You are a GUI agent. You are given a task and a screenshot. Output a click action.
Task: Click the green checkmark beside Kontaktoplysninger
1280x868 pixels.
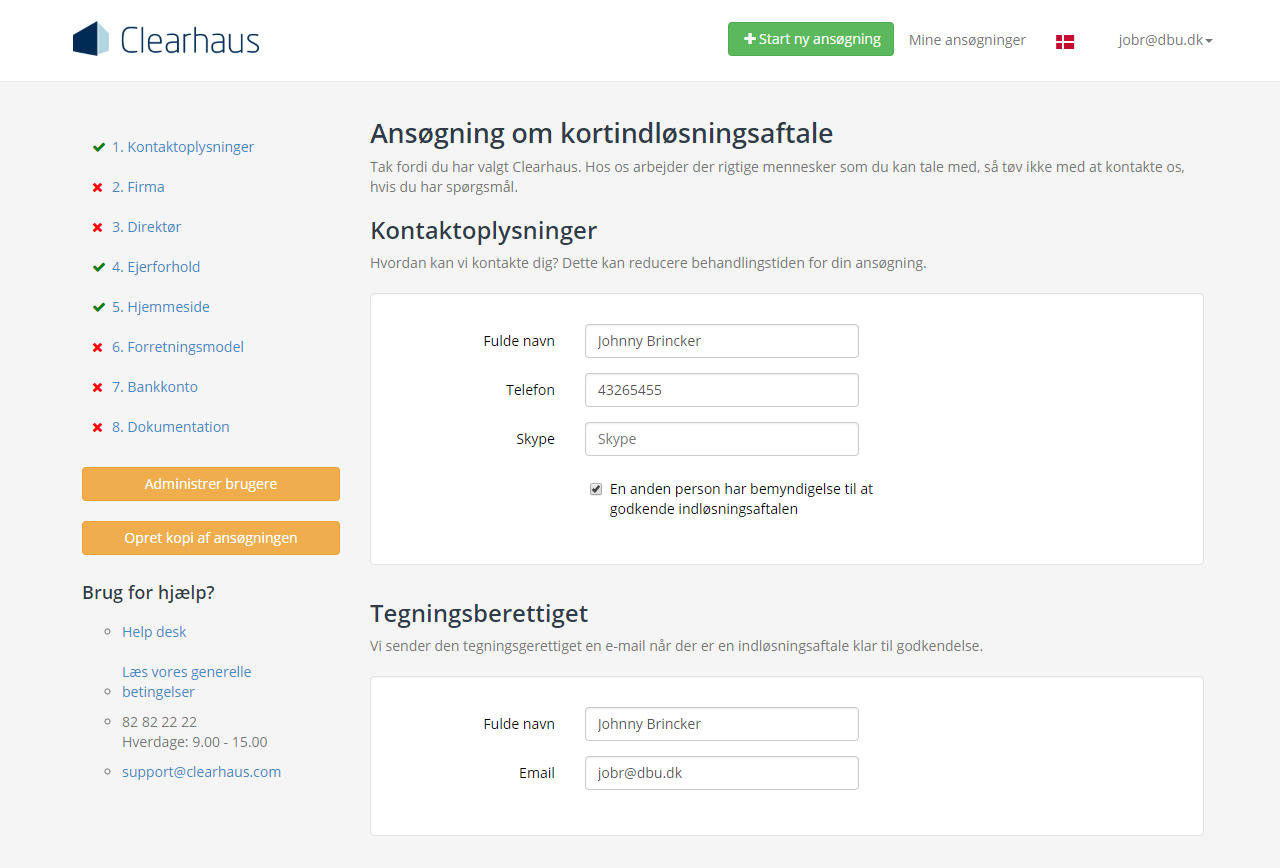coord(98,147)
